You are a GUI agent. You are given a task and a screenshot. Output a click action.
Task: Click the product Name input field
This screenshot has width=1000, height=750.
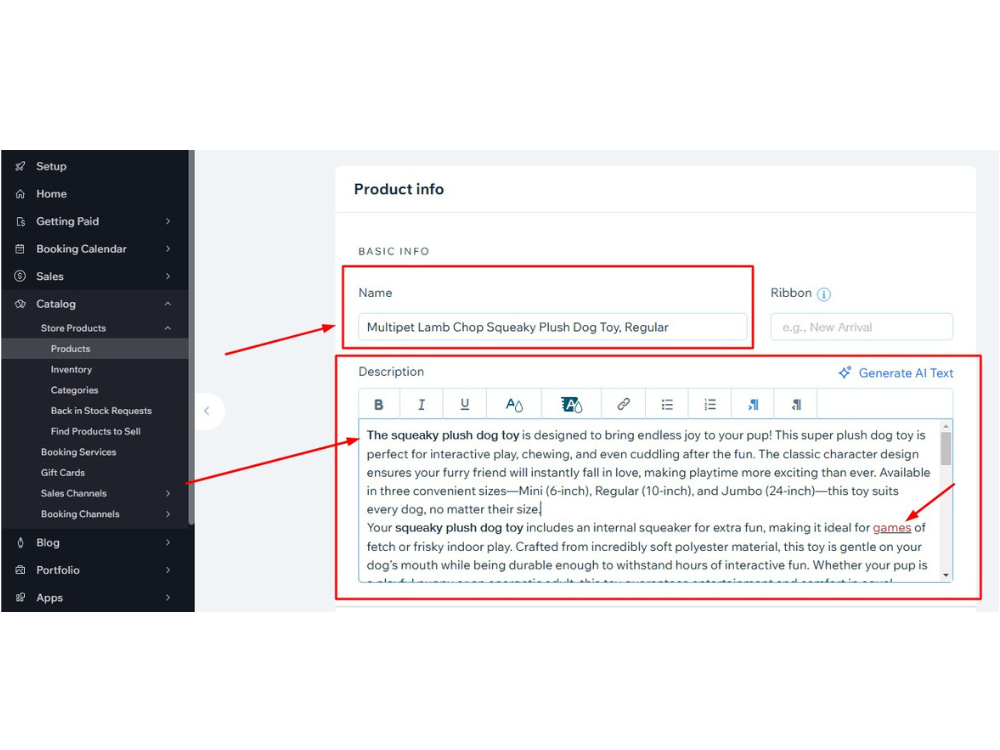(x=552, y=327)
